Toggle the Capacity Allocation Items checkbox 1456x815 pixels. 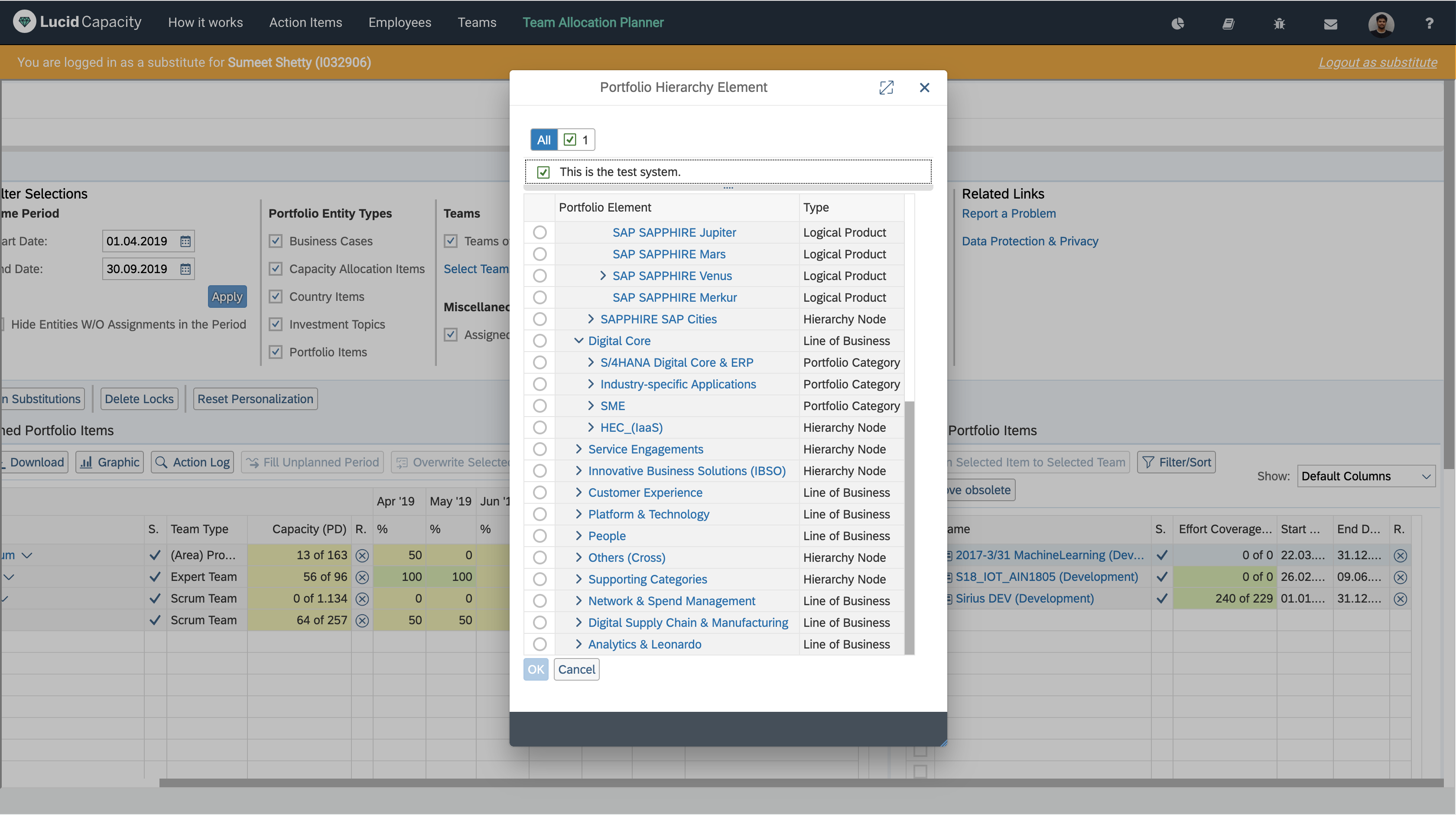click(276, 269)
